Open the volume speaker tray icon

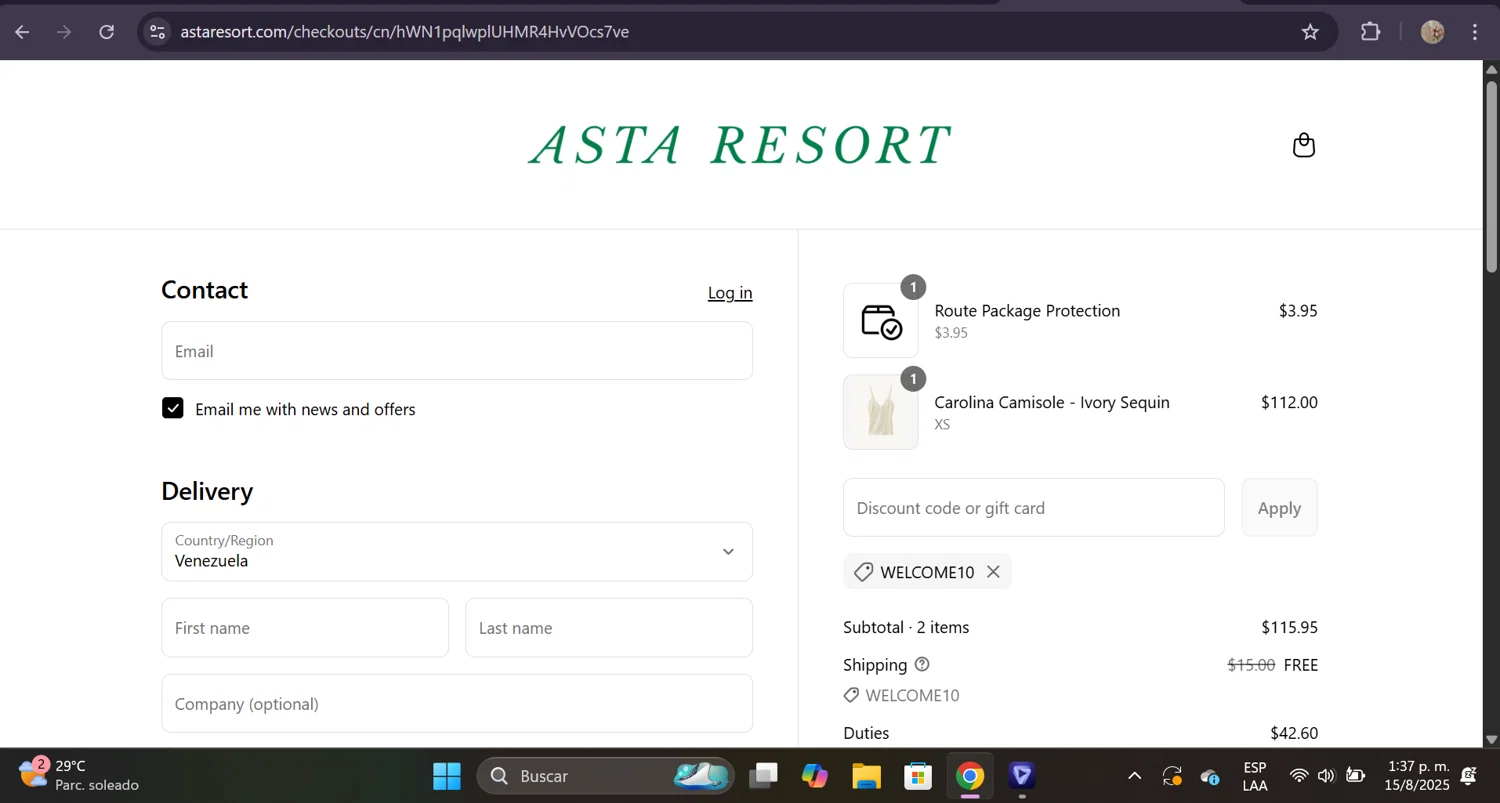1326,776
